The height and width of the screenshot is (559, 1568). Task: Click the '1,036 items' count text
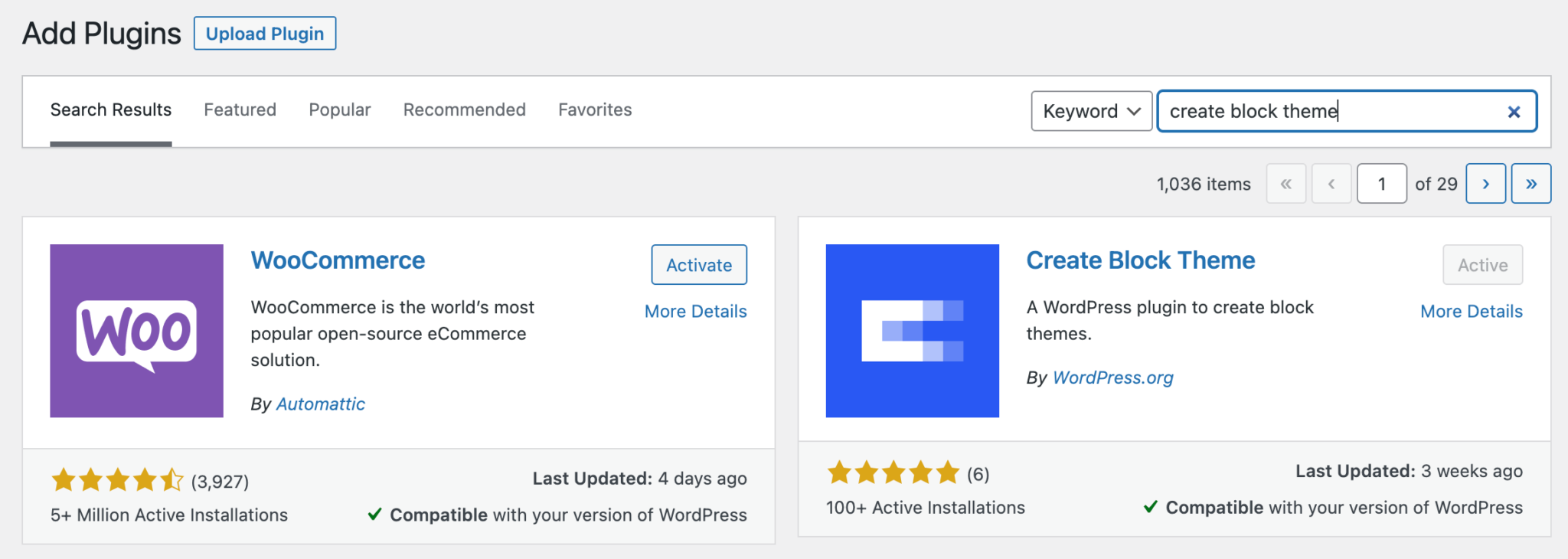(x=1204, y=184)
